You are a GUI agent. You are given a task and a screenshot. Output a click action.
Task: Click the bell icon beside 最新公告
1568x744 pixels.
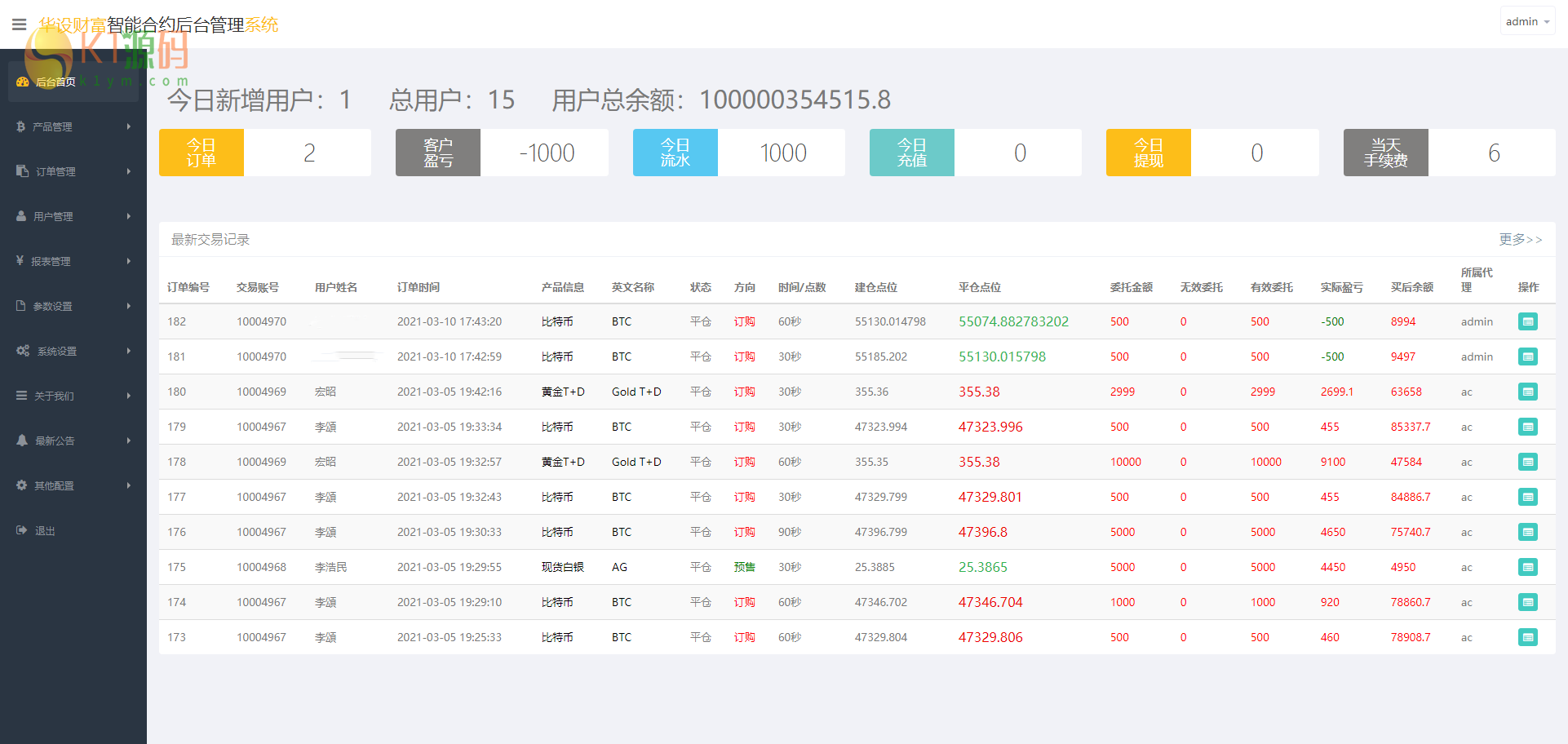click(x=22, y=441)
